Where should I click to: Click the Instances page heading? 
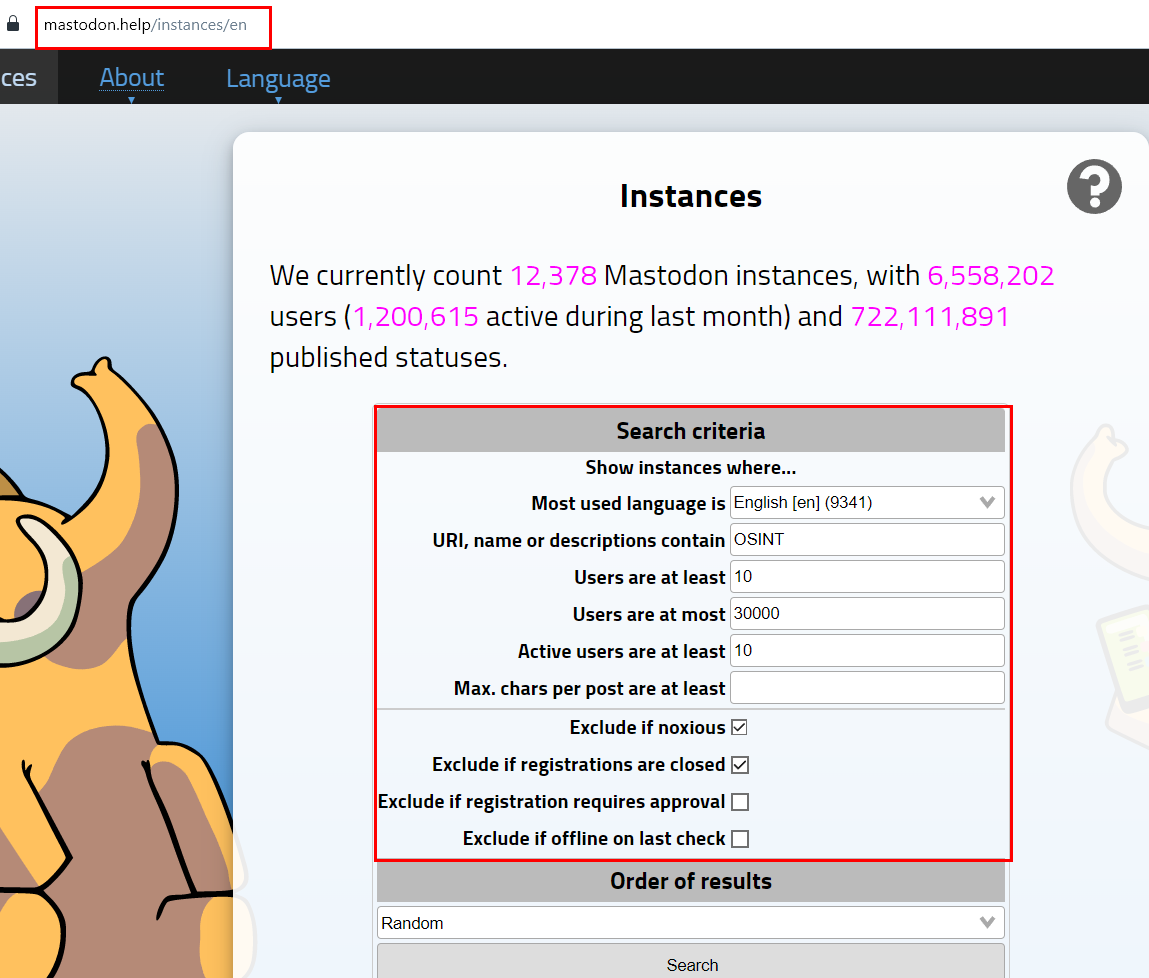690,196
